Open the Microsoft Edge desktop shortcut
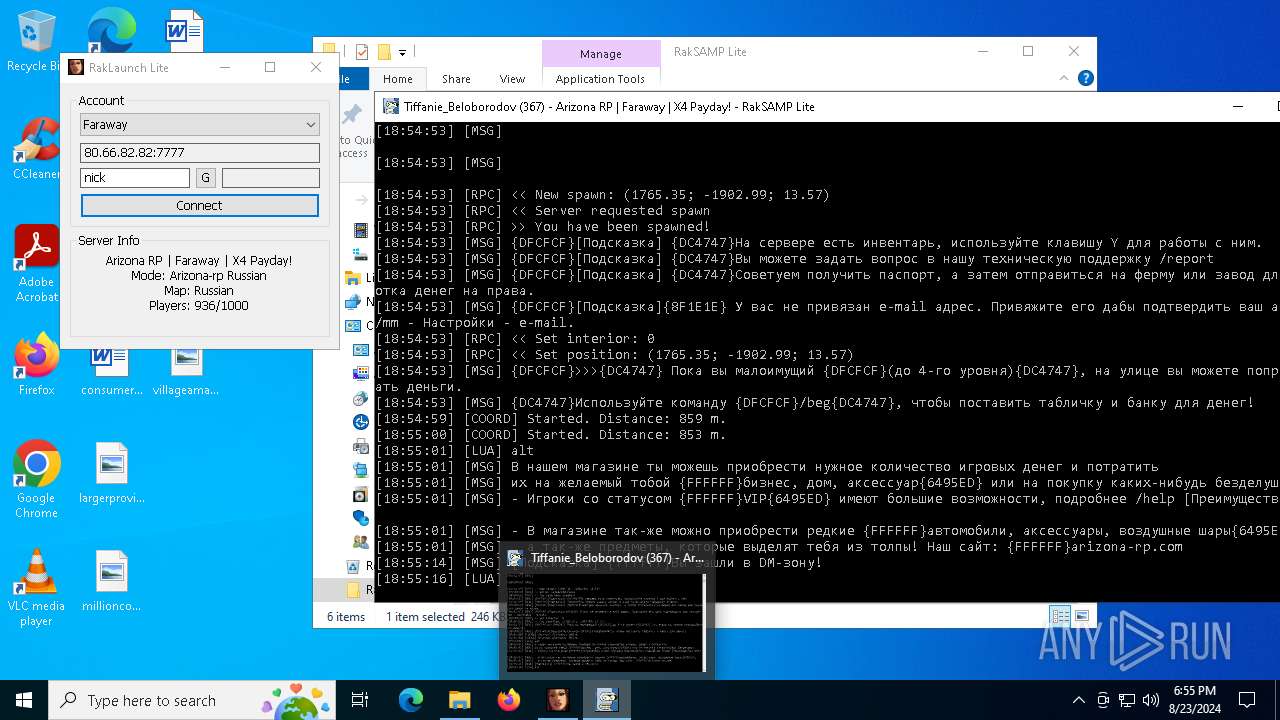Screen dimensions: 1280x720 [x=110, y=30]
